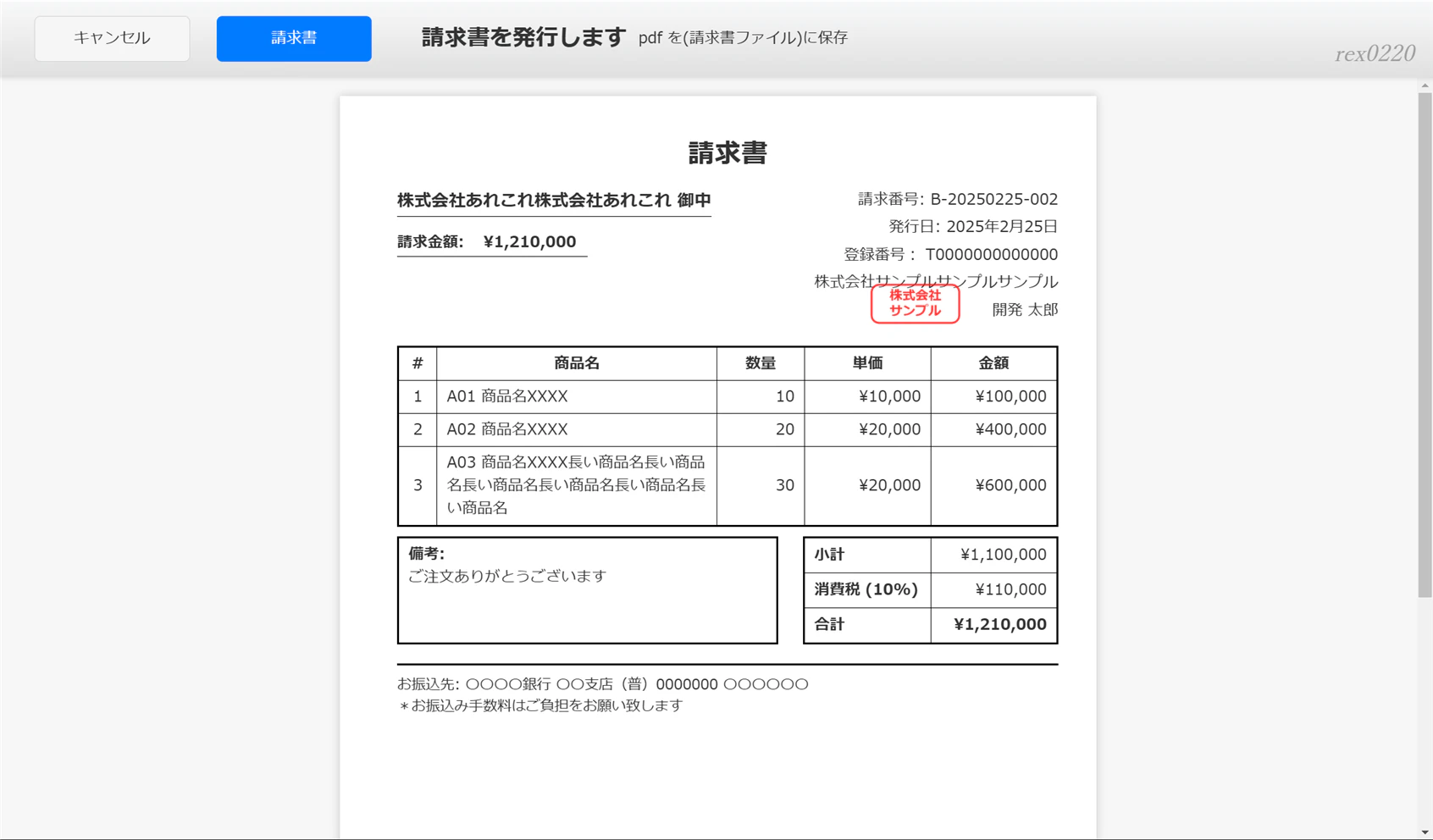This screenshot has height=840, width=1433.
Task: Click the vertical scrollbar thumb
Action: (x=1425, y=345)
